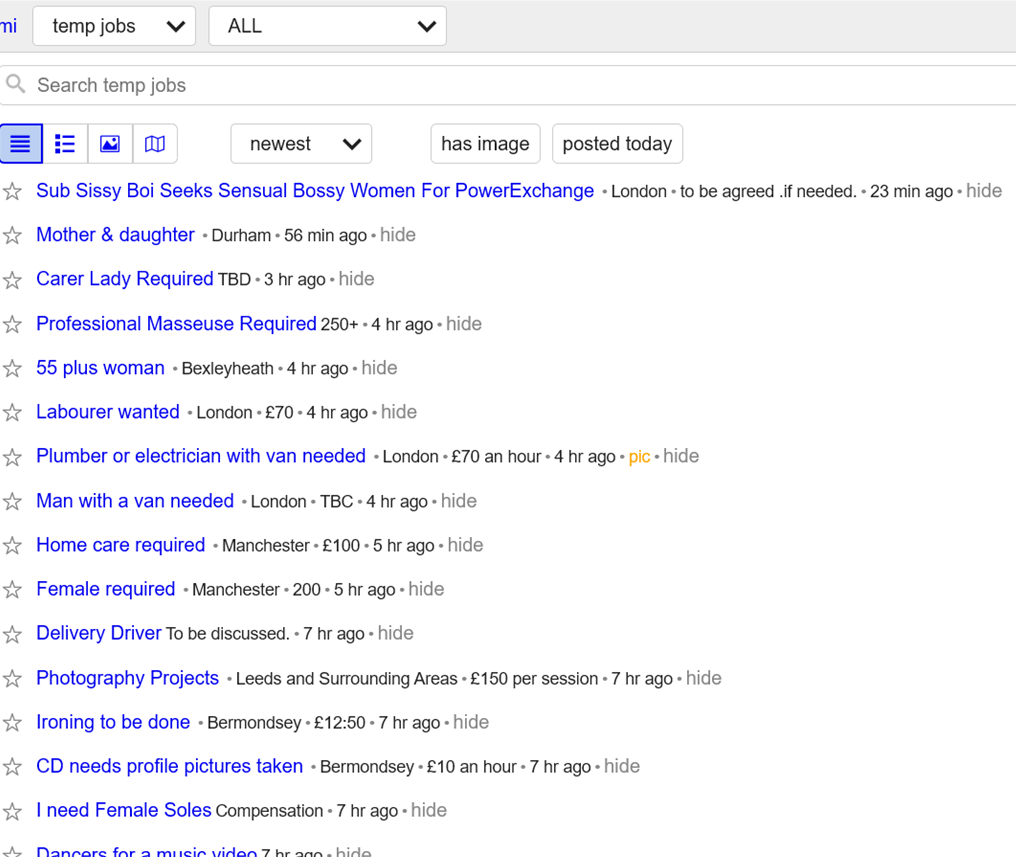Open 'Plumber or electrician with van needed'
This screenshot has height=857, width=1016.
pos(201,455)
